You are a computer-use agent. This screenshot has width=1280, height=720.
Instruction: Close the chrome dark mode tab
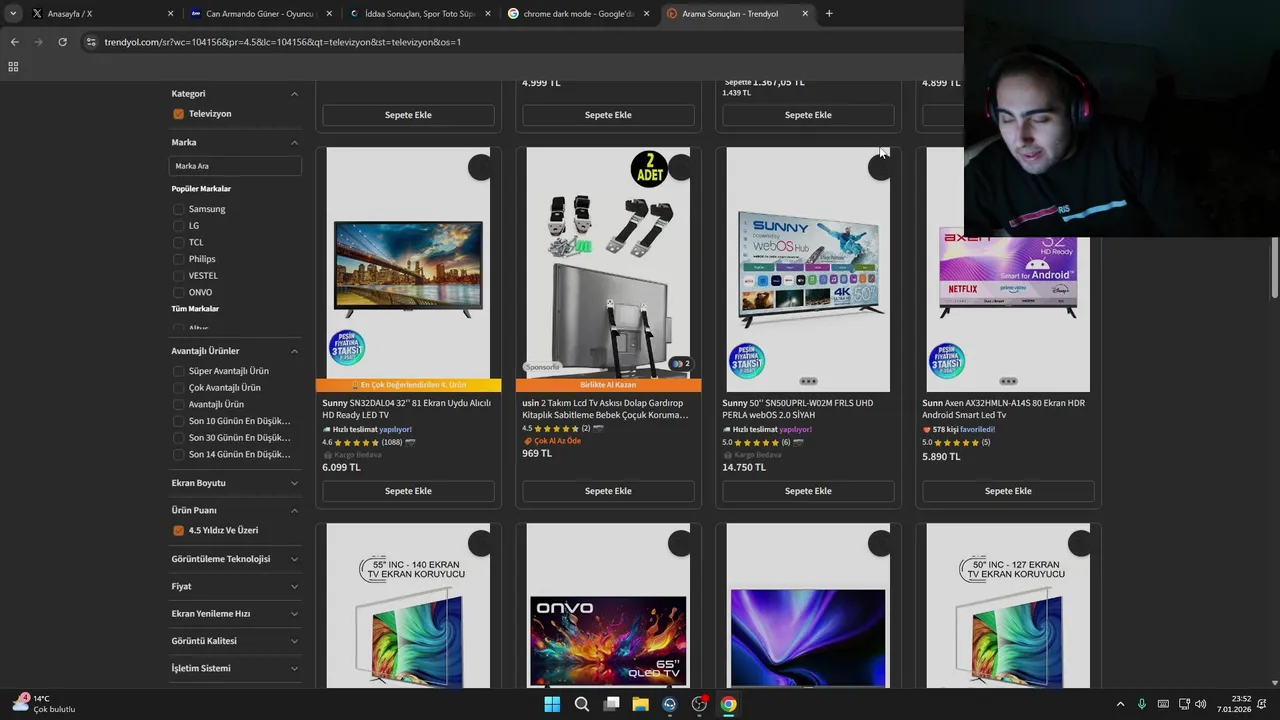646,14
